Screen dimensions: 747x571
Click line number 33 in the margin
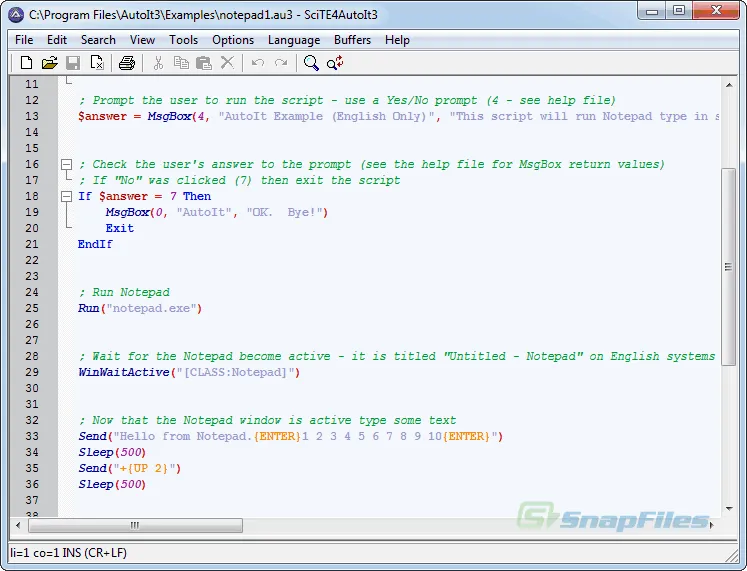click(32, 436)
